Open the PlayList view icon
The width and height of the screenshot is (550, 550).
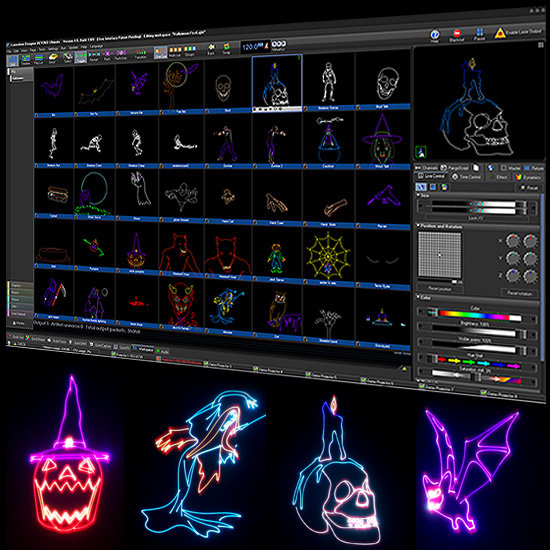point(39,59)
